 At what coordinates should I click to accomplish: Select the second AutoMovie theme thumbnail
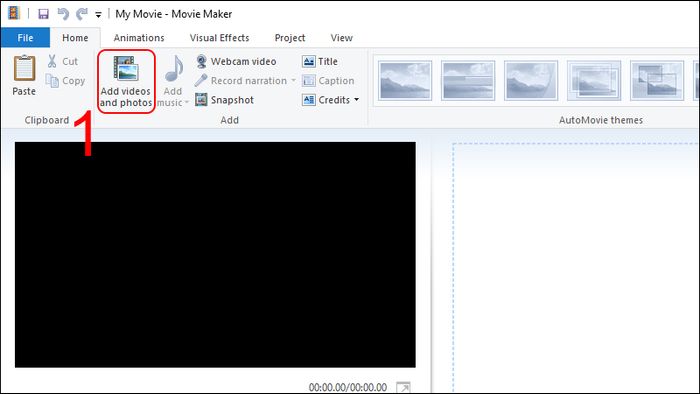click(468, 80)
